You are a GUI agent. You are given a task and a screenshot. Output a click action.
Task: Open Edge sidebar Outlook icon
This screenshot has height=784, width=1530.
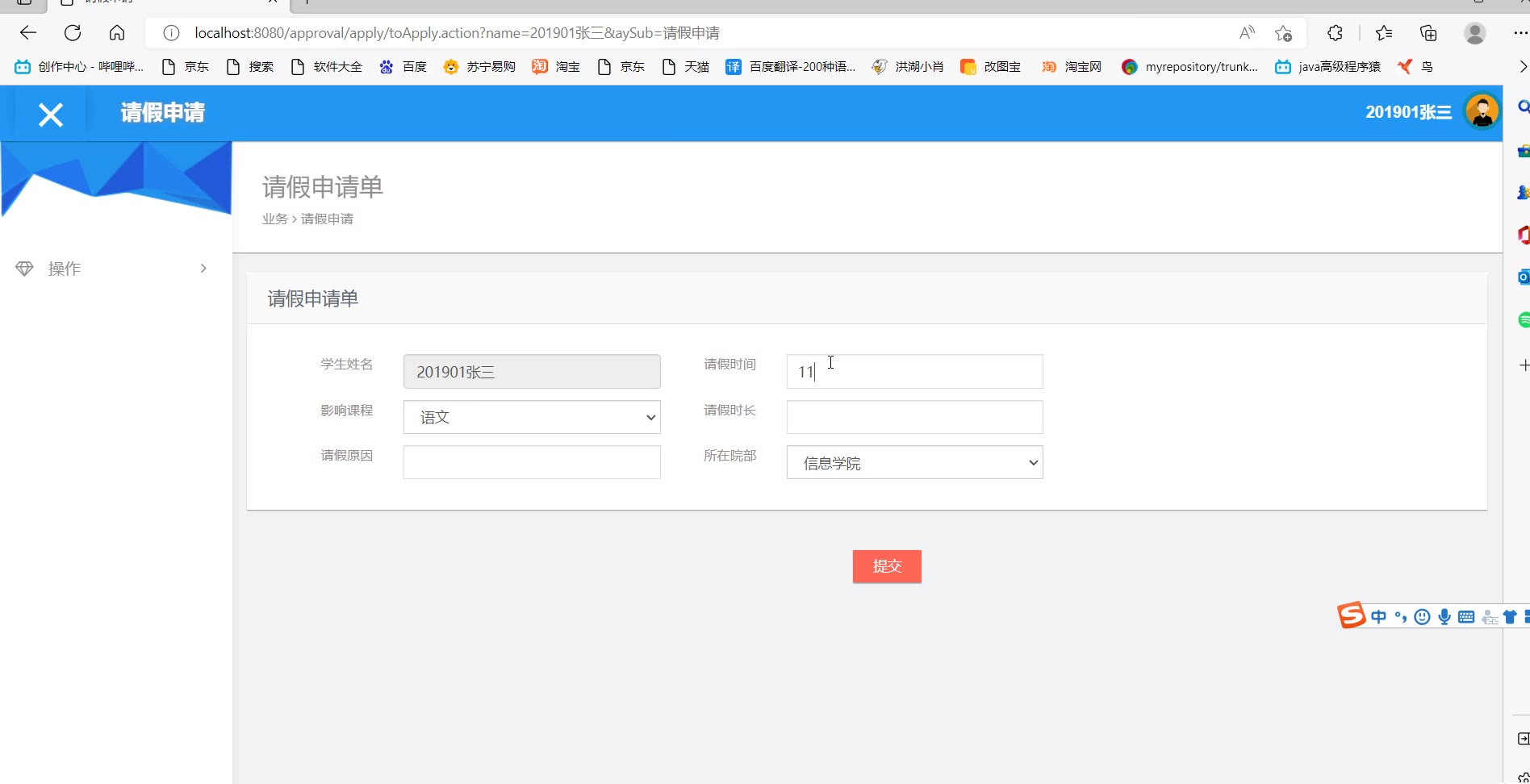pyautogui.click(x=1524, y=277)
